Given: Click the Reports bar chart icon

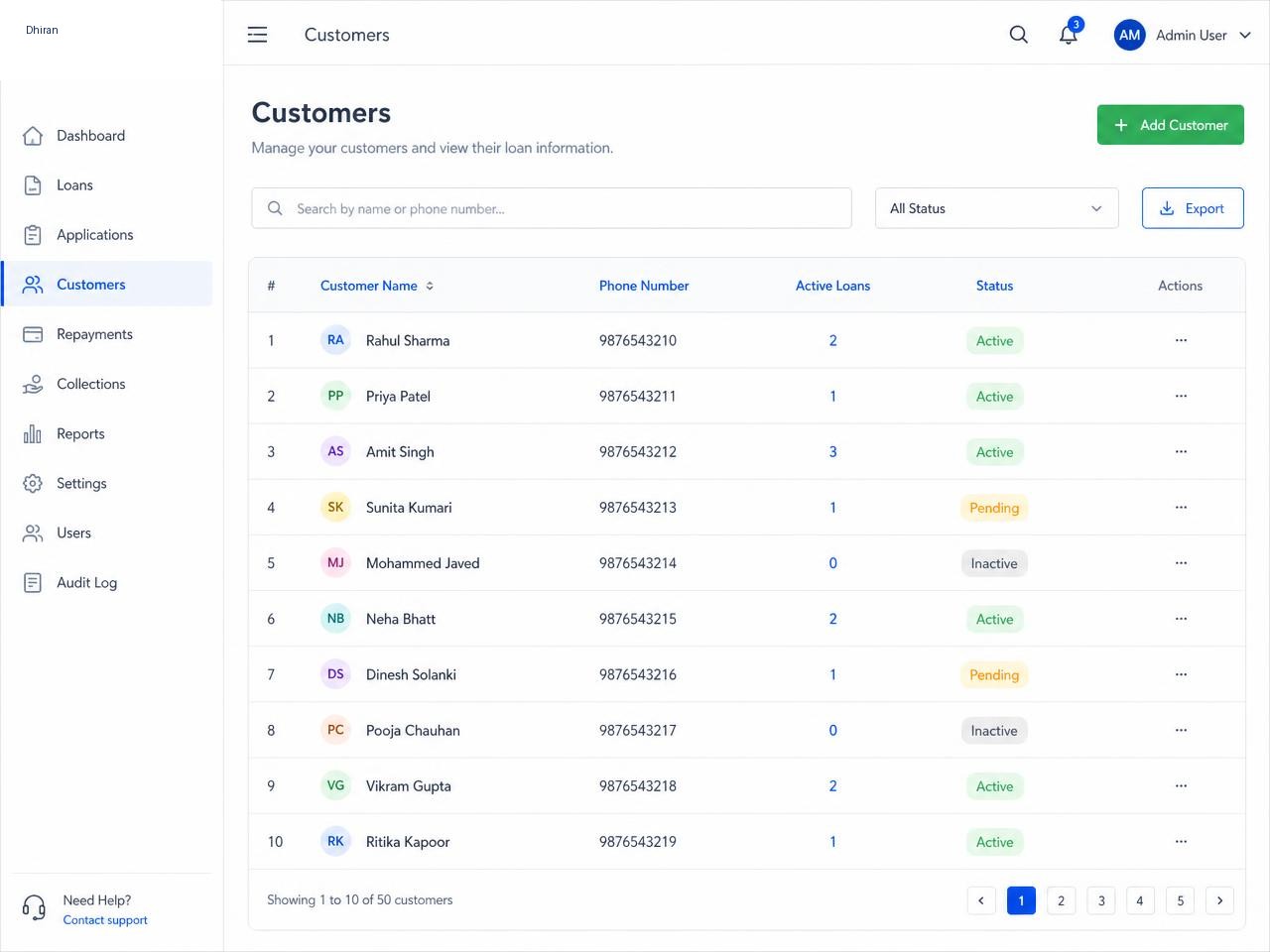Looking at the screenshot, I should tap(33, 433).
